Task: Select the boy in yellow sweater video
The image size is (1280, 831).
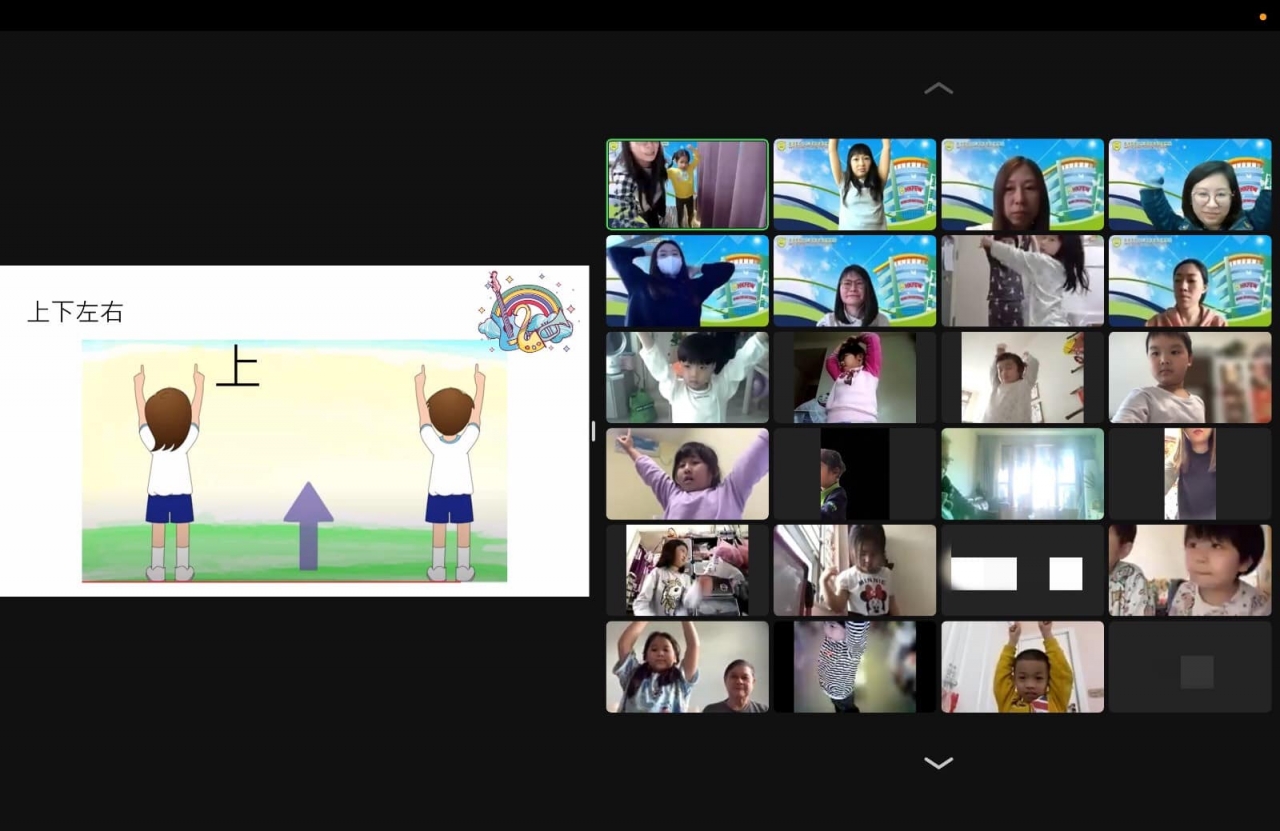Action: pyautogui.click(x=1022, y=667)
